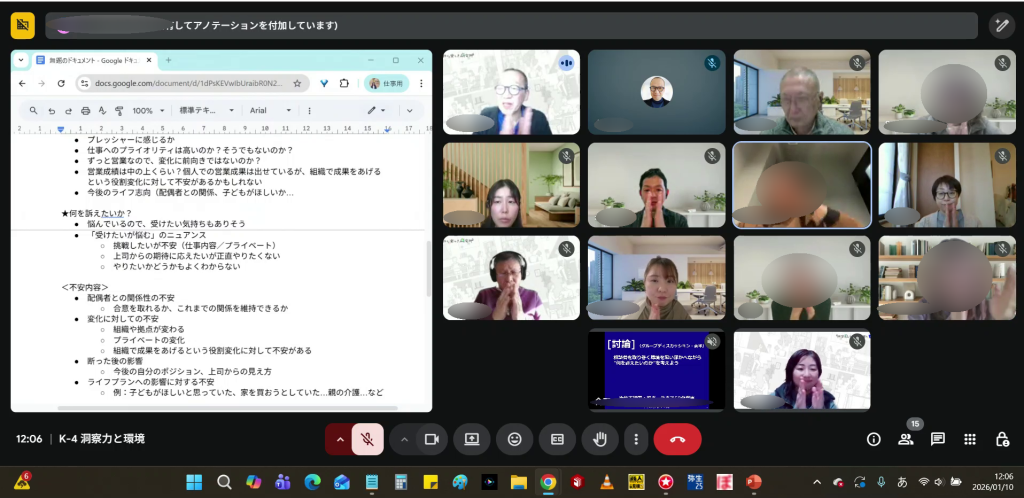Screen dimensions: 1024x498
Task: Open the emoji reactions panel
Action: point(514,439)
